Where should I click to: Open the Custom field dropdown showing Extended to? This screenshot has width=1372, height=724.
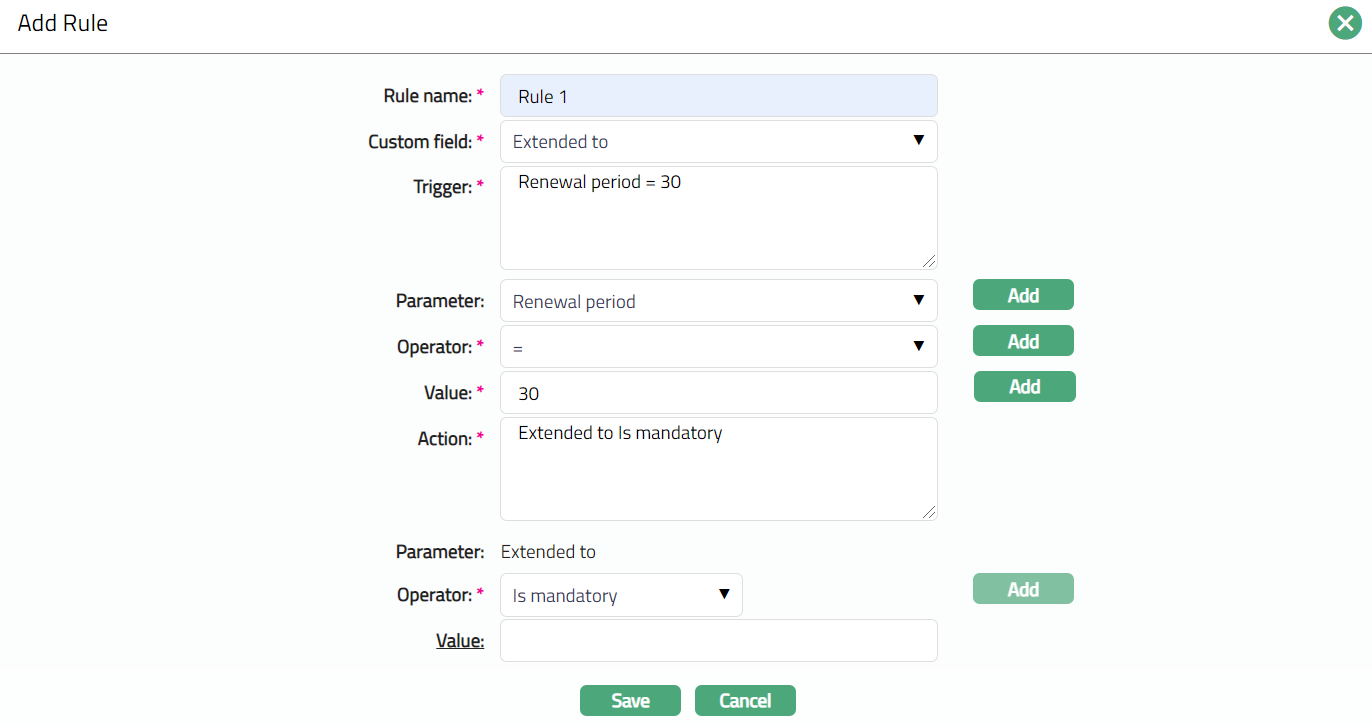(718, 142)
